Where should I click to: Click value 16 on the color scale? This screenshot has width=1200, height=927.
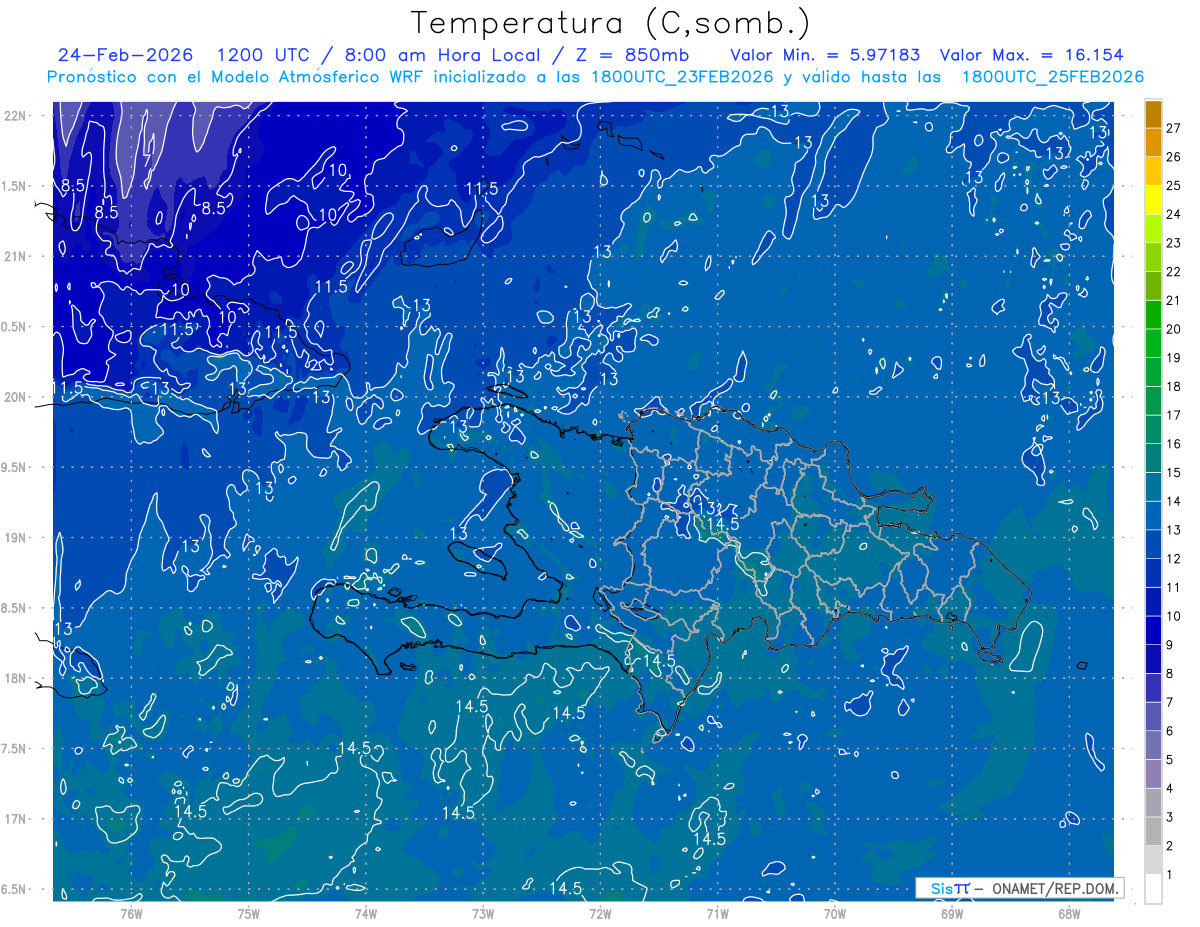(x=1174, y=444)
